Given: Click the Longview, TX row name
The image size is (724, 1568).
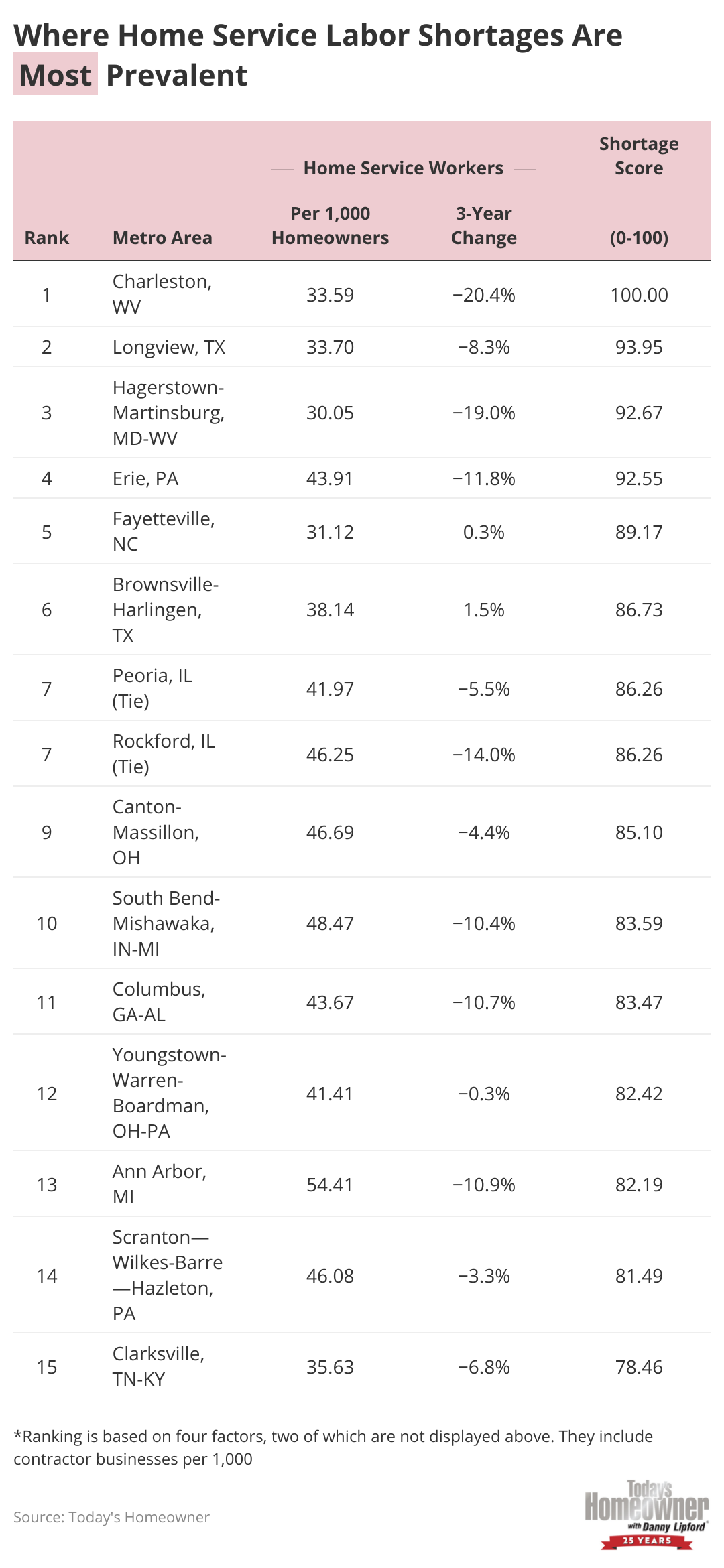Looking at the screenshot, I should [x=169, y=347].
